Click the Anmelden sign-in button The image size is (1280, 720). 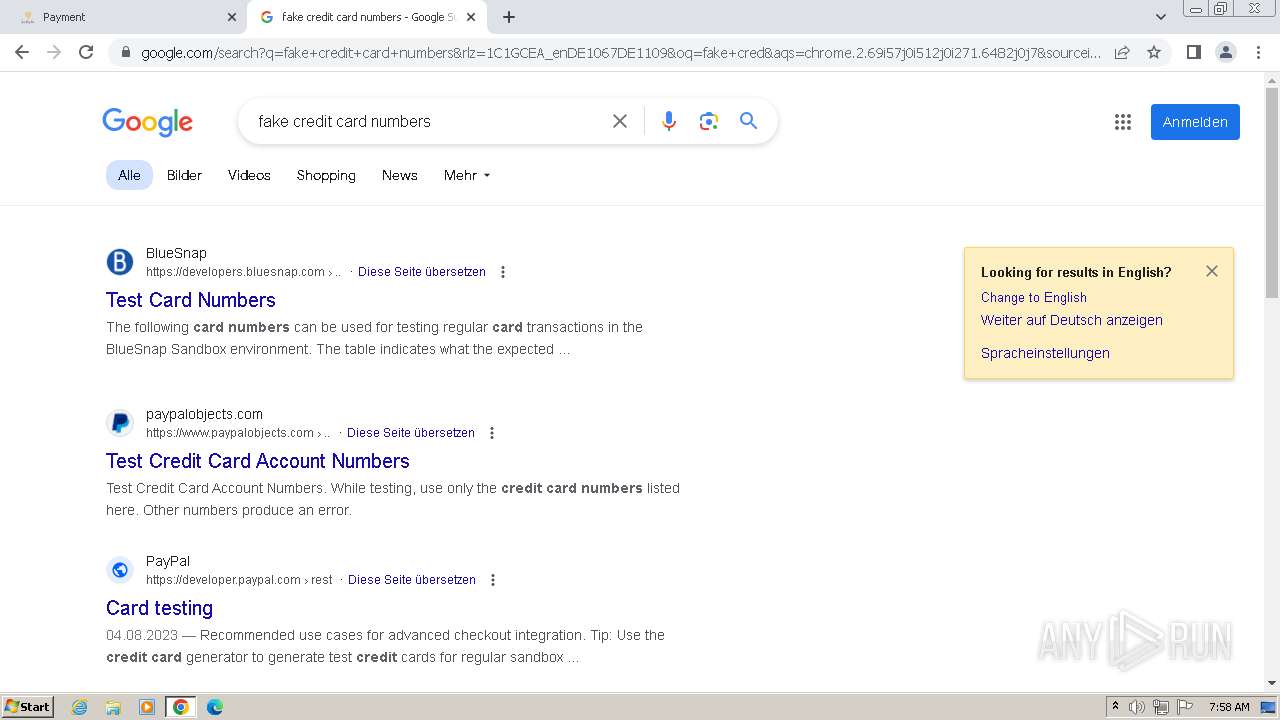tap(1195, 122)
